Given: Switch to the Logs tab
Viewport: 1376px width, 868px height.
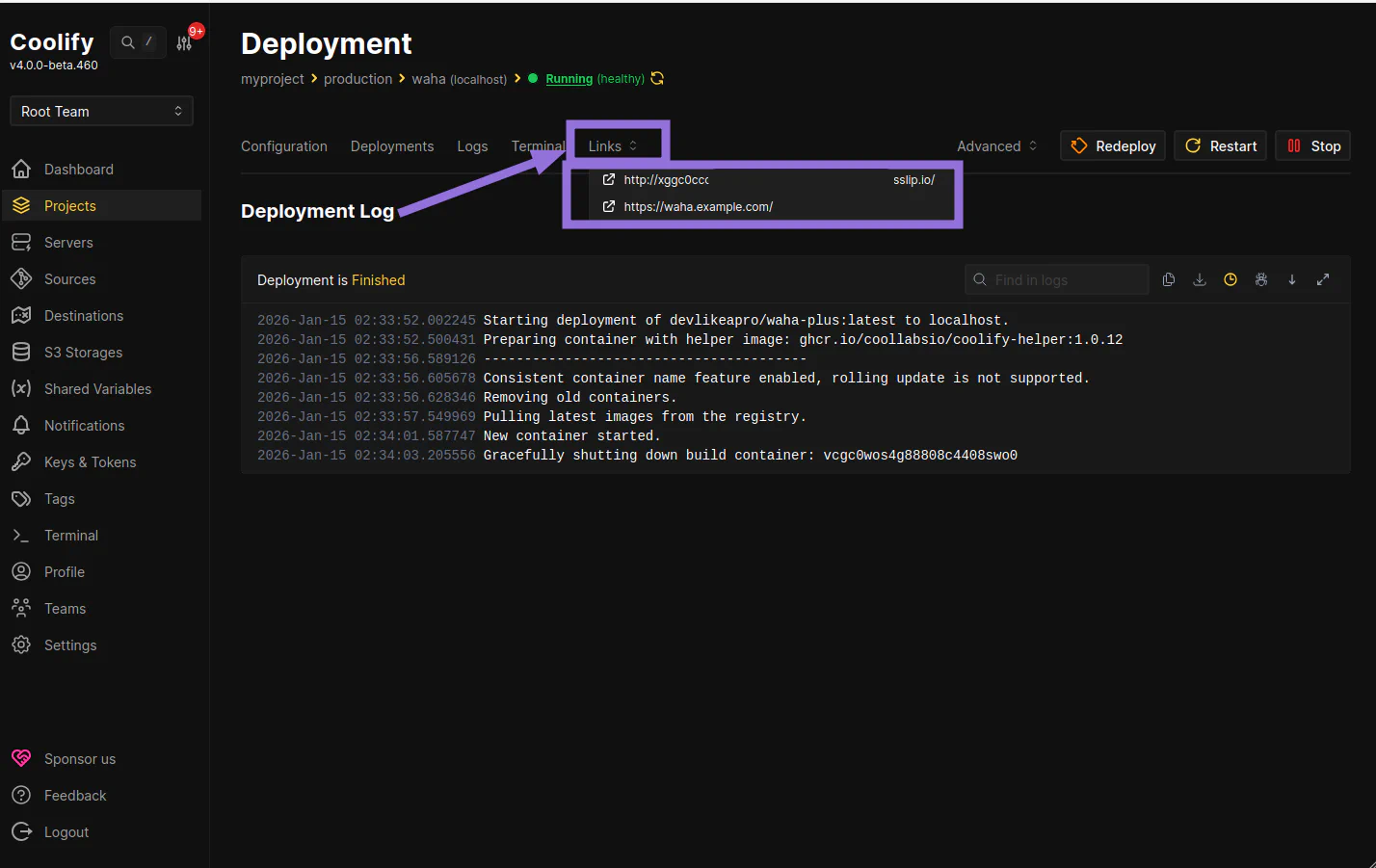Looking at the screenshot, I should click(472, 146).
